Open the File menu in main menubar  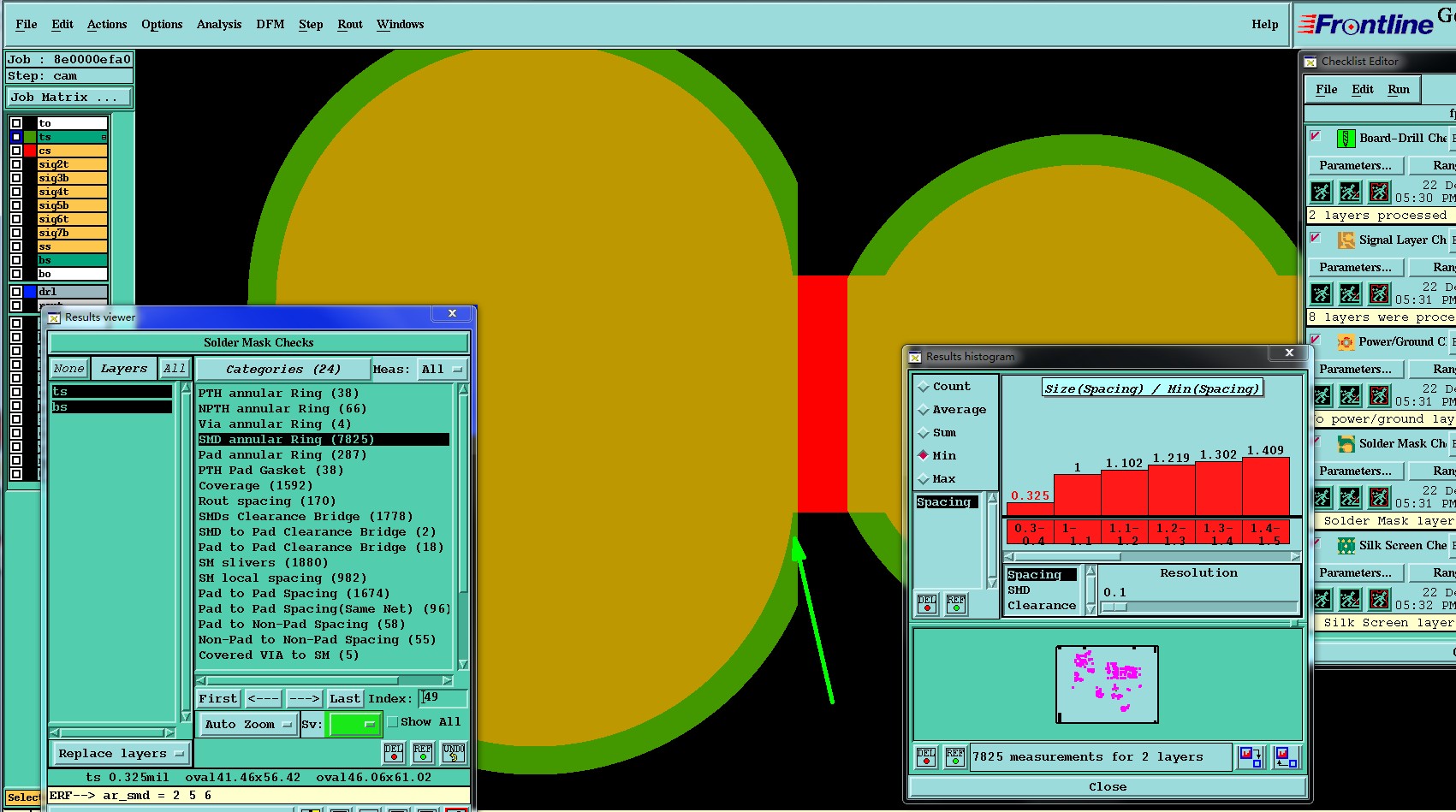coord(27,24)
